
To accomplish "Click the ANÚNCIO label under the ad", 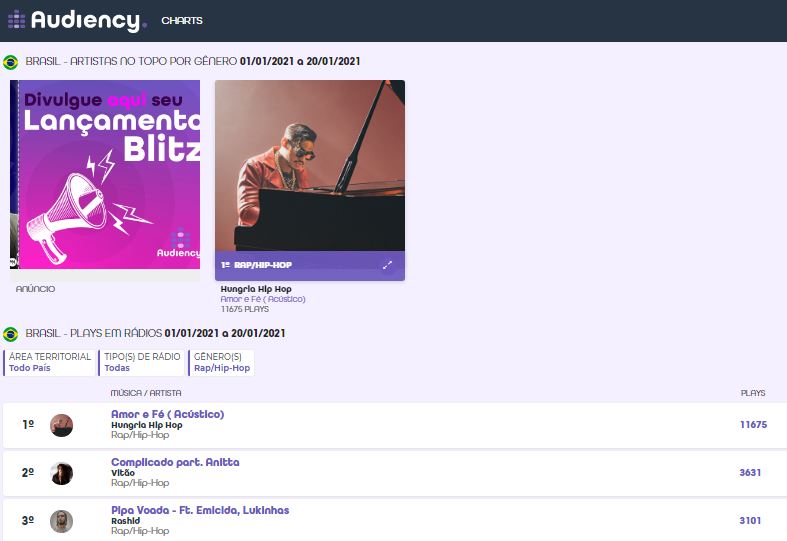I will [35, 289].
